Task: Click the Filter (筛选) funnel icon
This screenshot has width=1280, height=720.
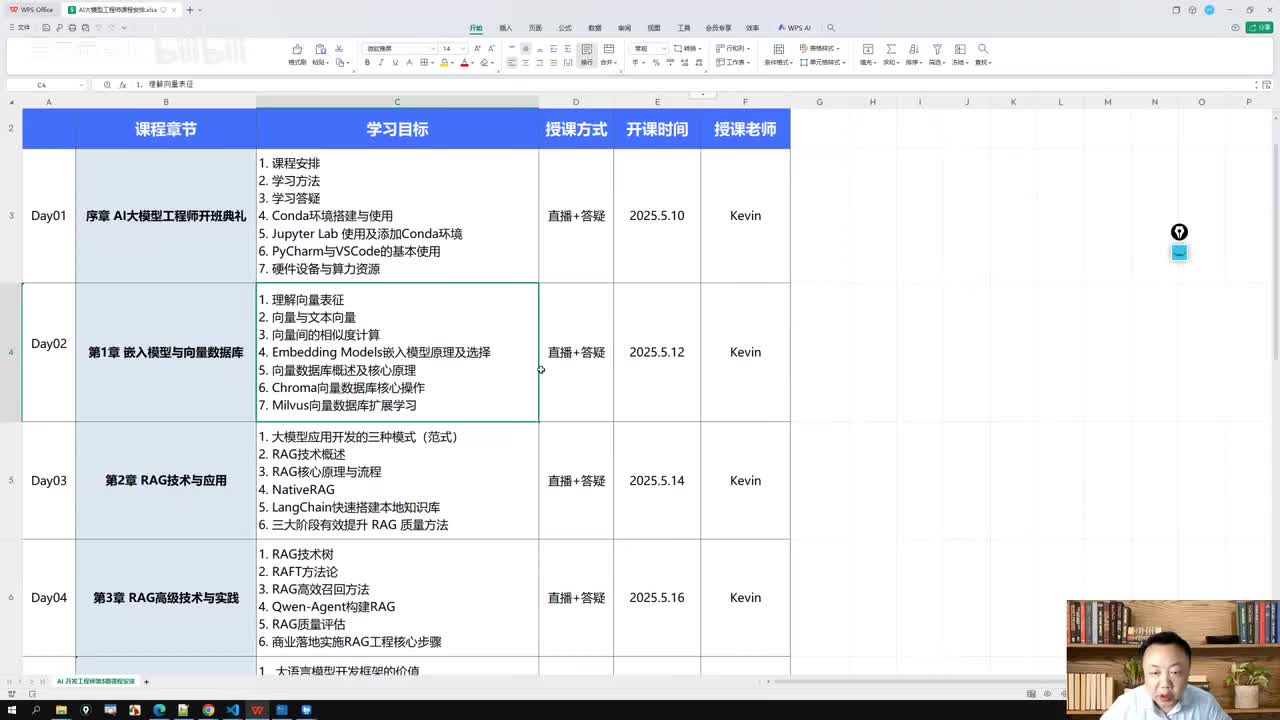Action: tap(937, 49)
